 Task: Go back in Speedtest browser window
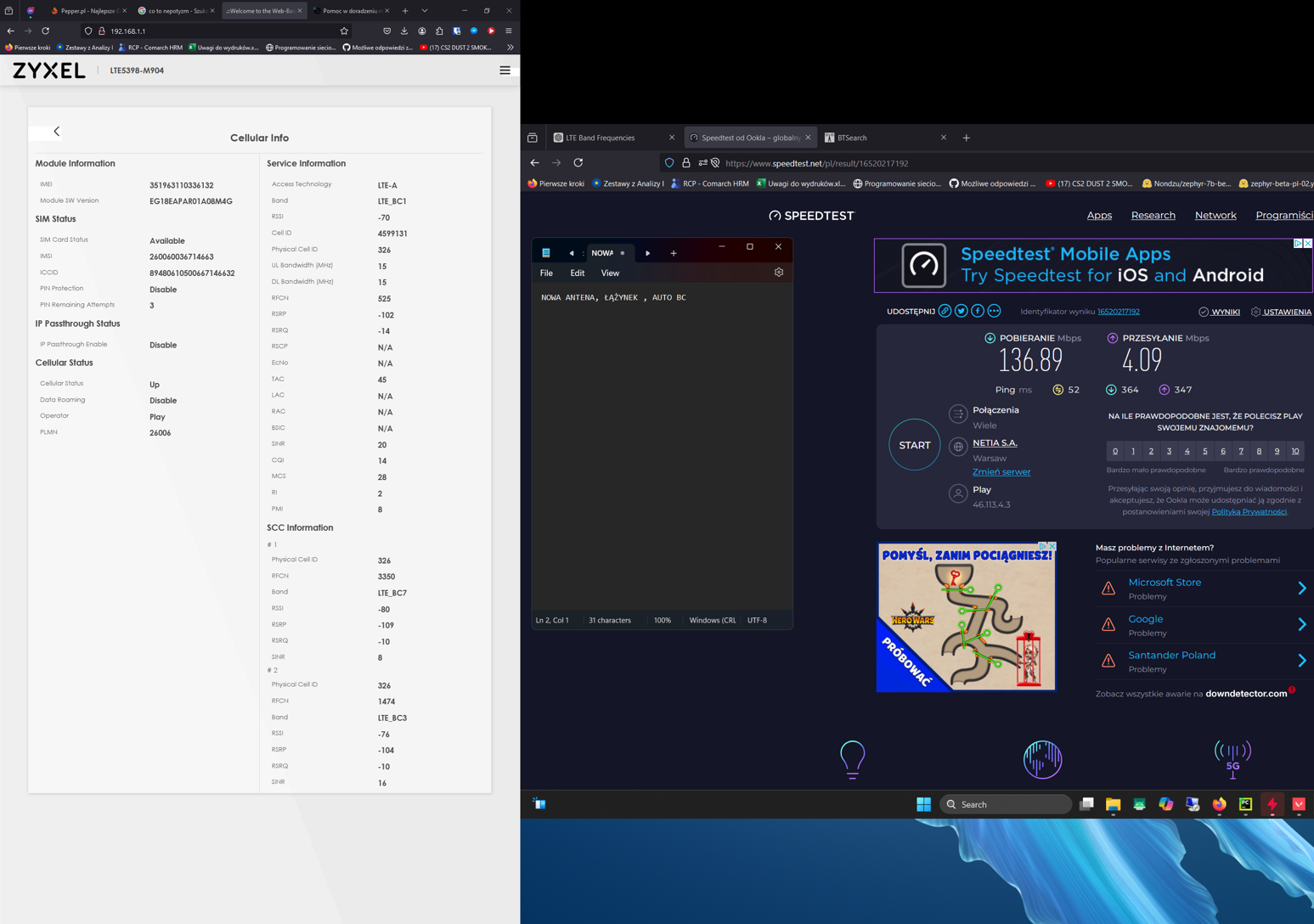(x=534, y=163)
